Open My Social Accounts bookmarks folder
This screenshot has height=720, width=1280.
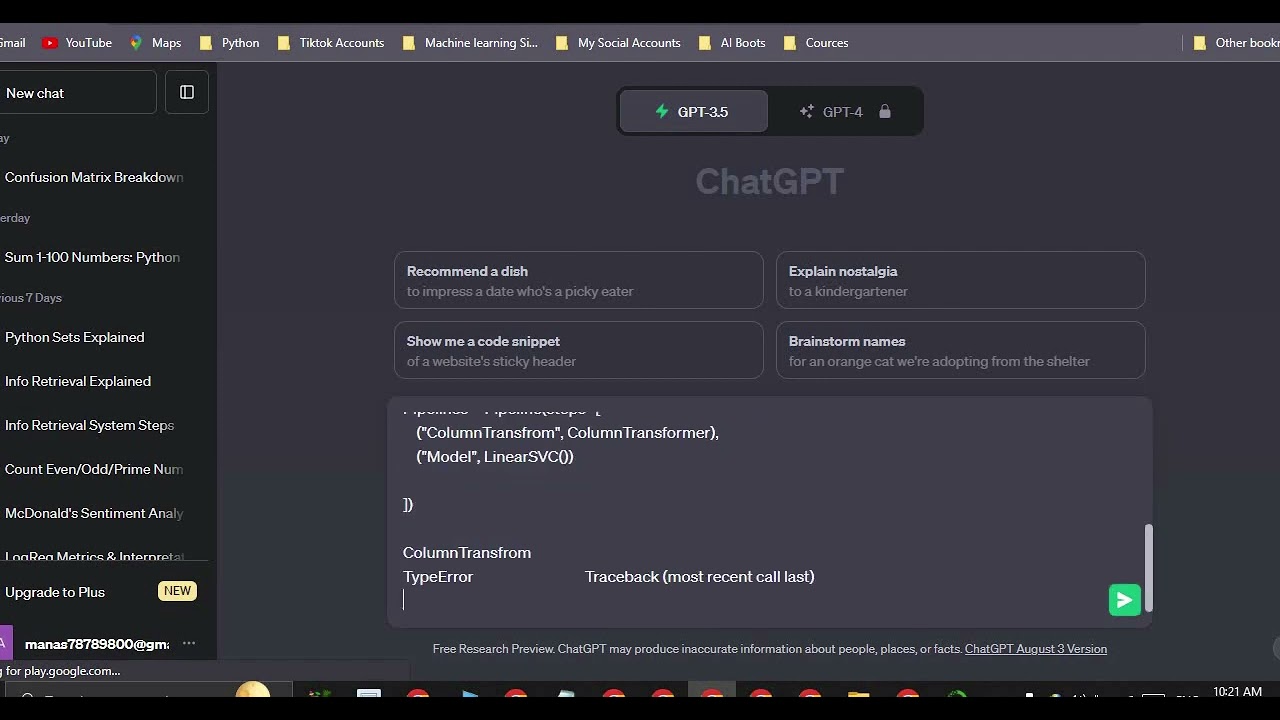click(x=618, y=43)
